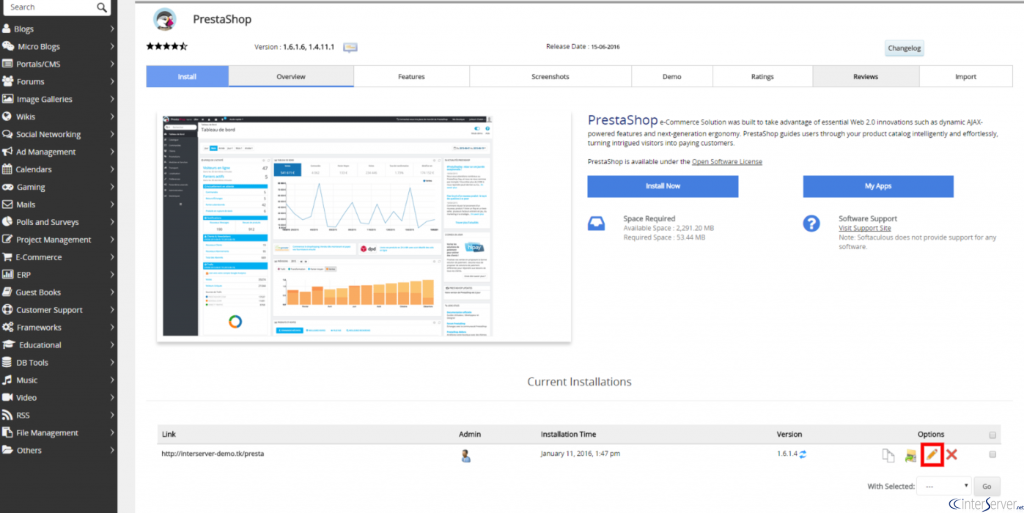Click the Frameworks gears icon
This screenshot has width=1024, height=513.
[8, 327]
